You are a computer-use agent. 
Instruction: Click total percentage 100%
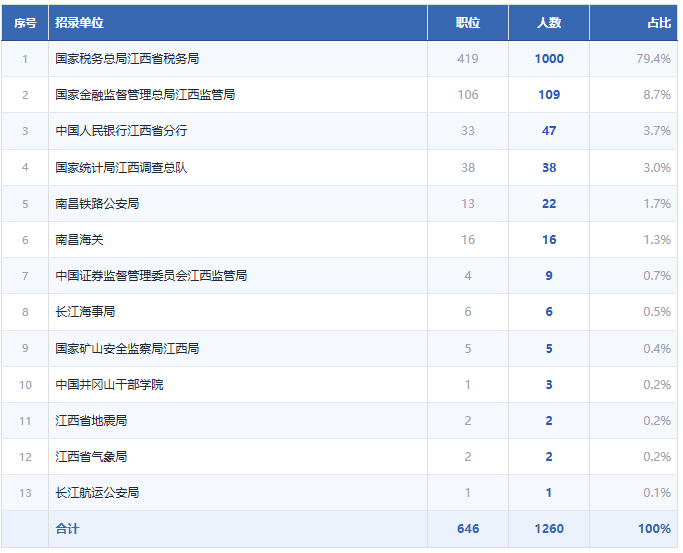click(x=654, y=529)
